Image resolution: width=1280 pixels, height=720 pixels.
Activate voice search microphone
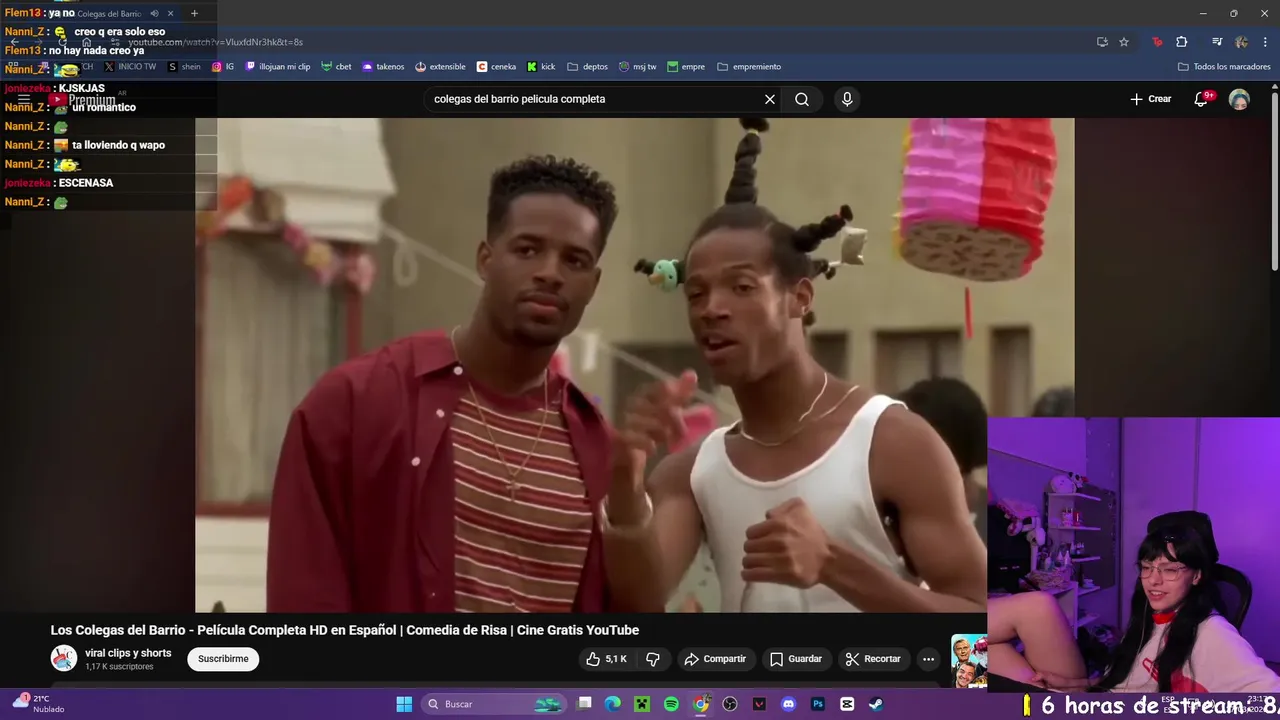[847, 99]
